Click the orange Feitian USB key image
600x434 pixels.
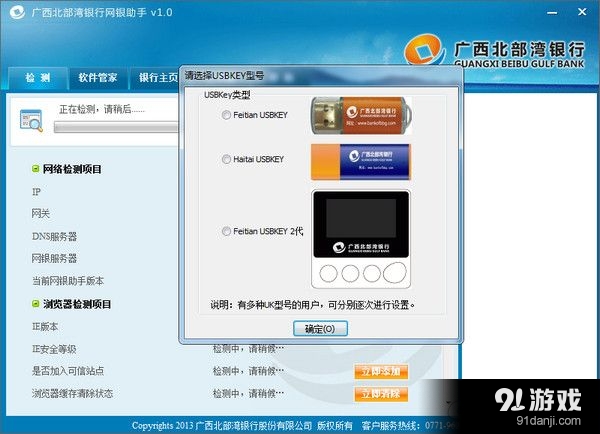[x=361, y=116]
